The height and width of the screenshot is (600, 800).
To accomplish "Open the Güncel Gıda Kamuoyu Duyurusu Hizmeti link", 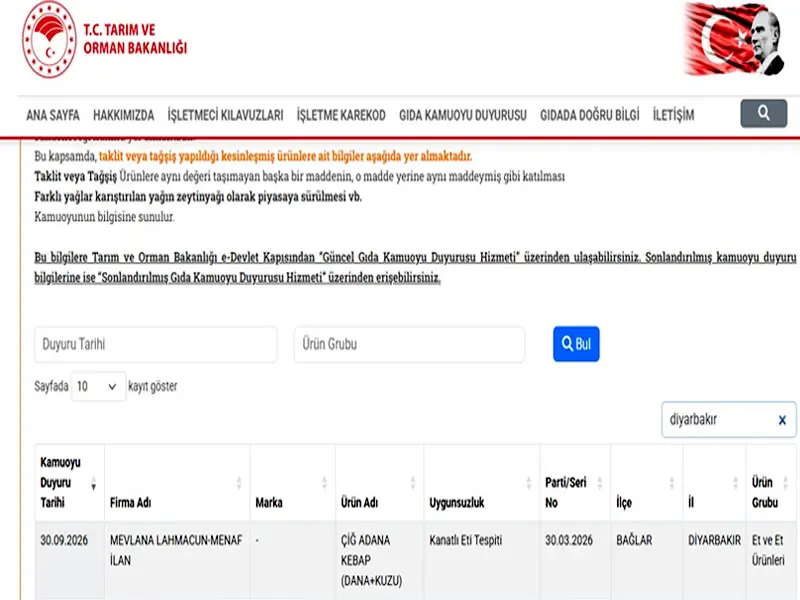I will 418,257.
